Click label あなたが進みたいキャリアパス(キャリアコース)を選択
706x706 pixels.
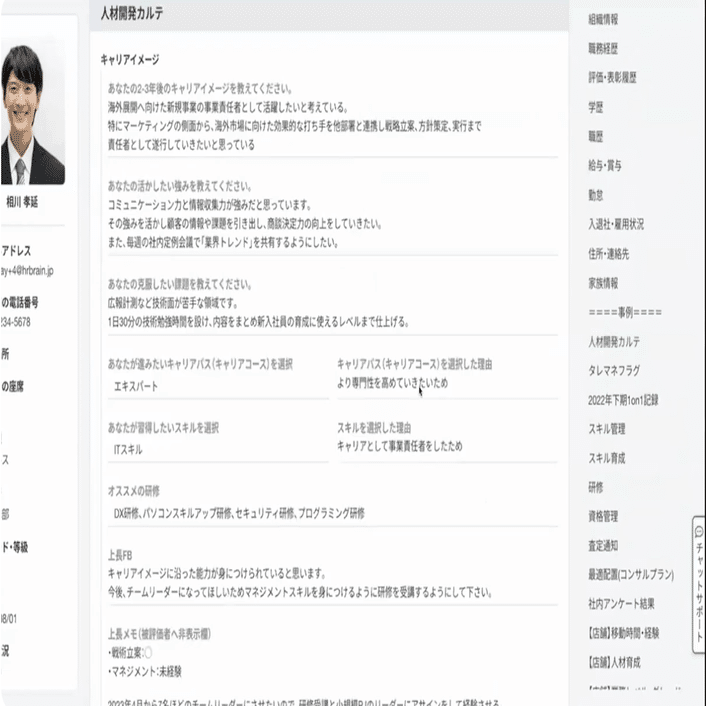200,364
